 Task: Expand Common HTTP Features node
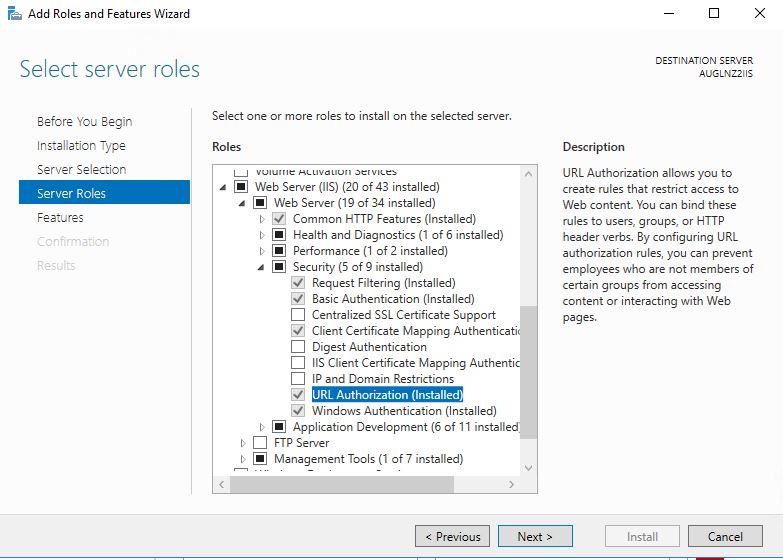(x=262, y=219)
